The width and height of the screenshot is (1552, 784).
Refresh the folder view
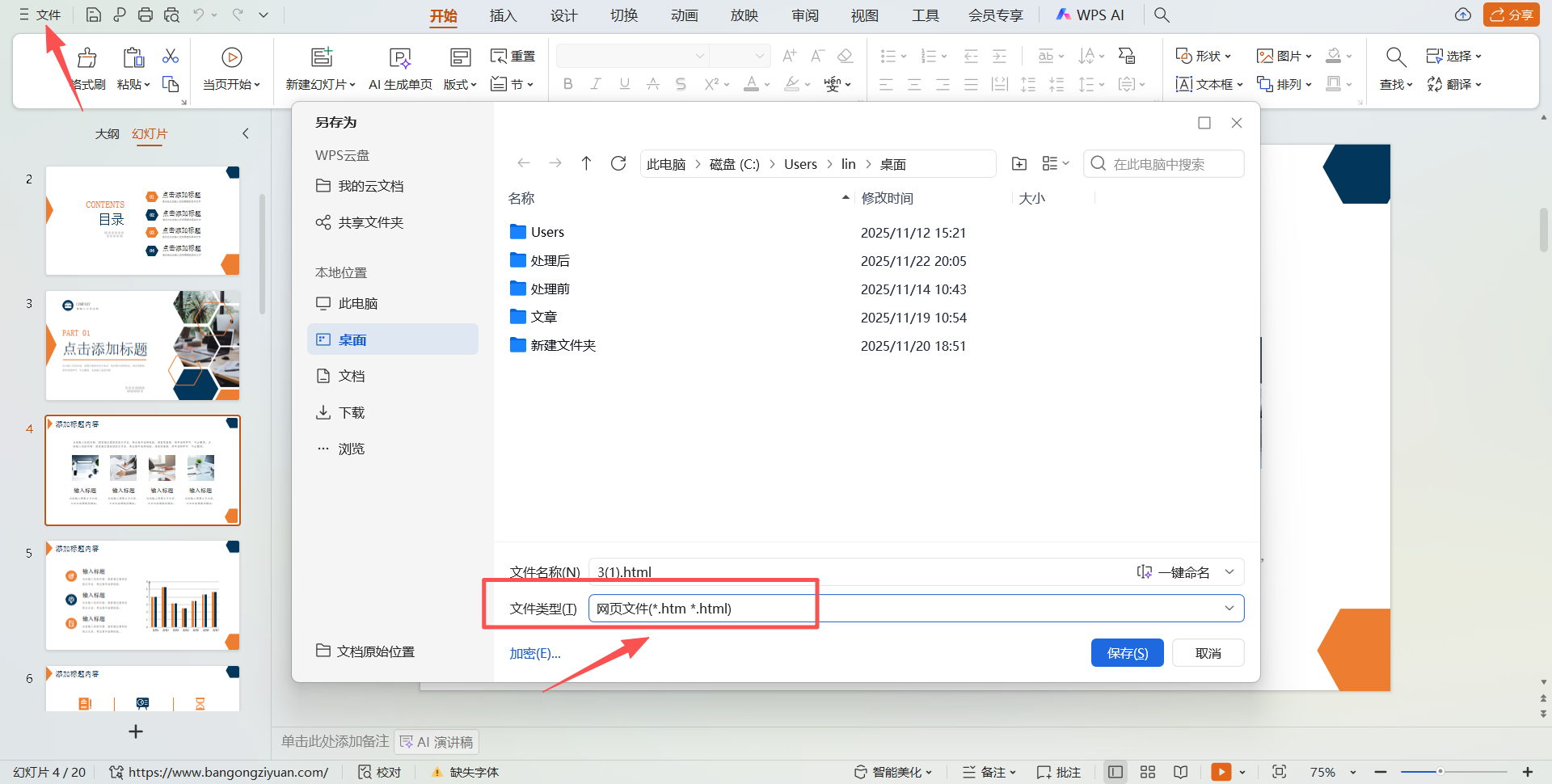tap(618, 162)
